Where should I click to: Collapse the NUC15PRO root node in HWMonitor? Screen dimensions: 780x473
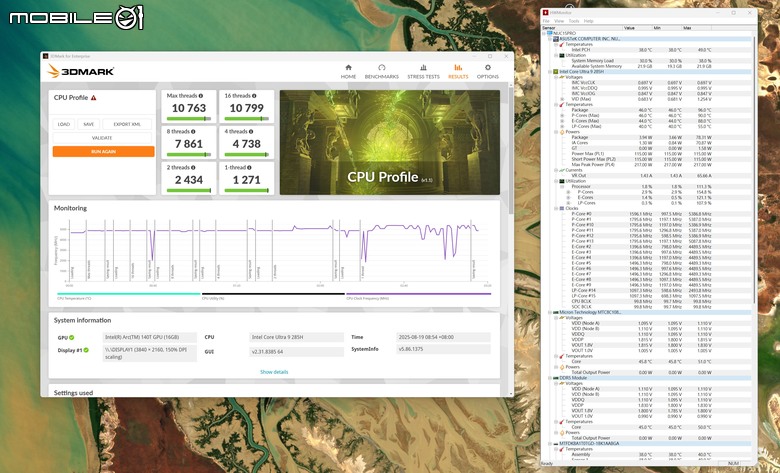tap(544, 33)
